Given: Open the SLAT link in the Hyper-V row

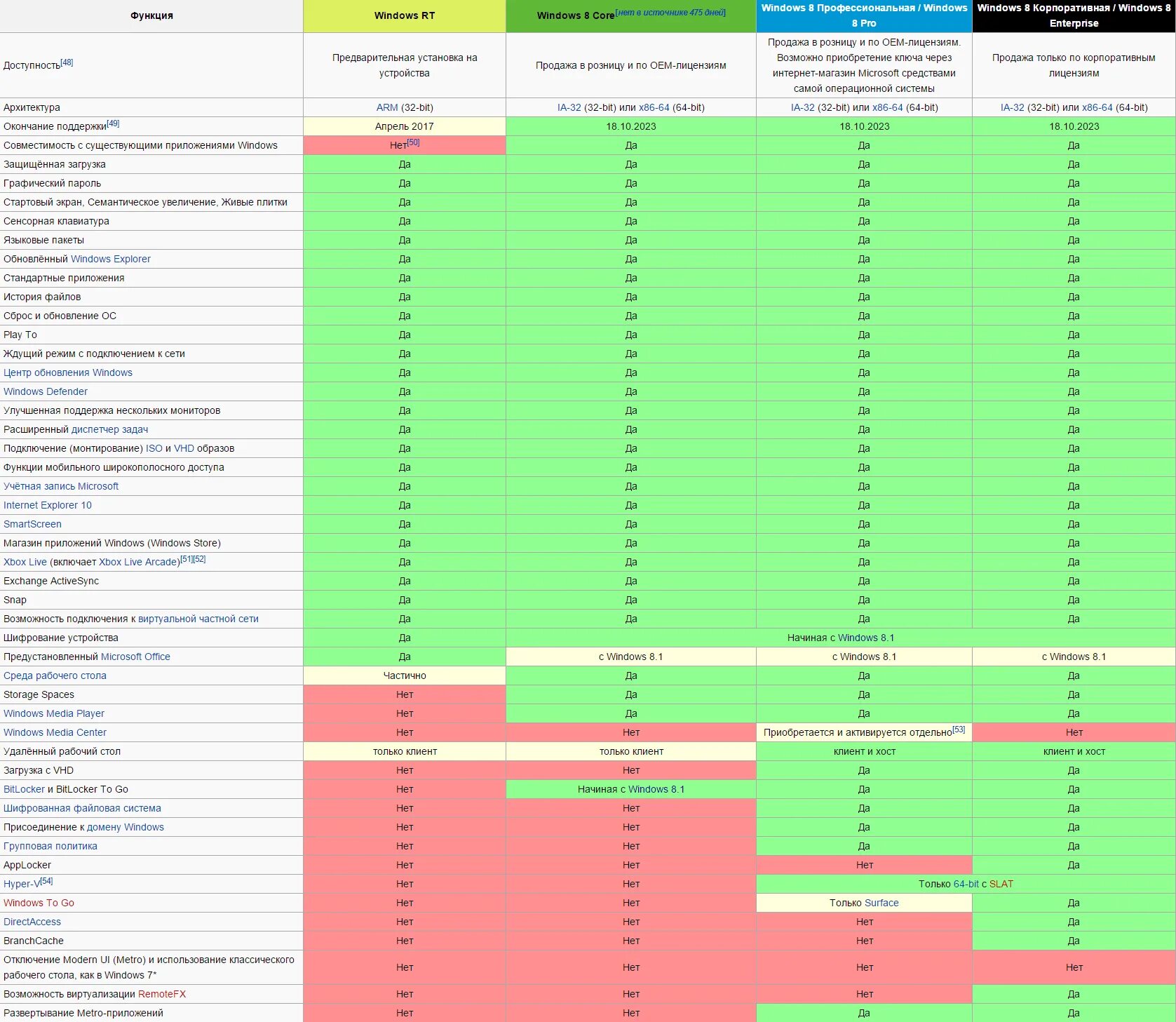Looking at the screenshot, I should [1001, 884].
